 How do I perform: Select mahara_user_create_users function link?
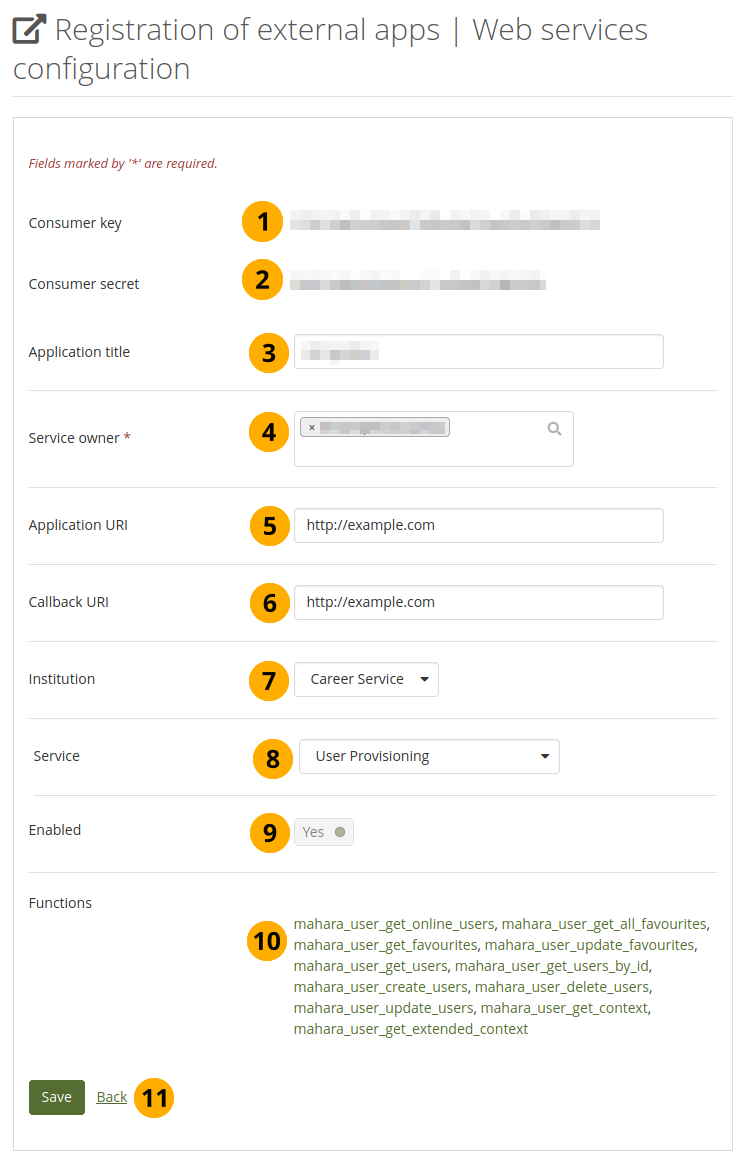point(380,987)
